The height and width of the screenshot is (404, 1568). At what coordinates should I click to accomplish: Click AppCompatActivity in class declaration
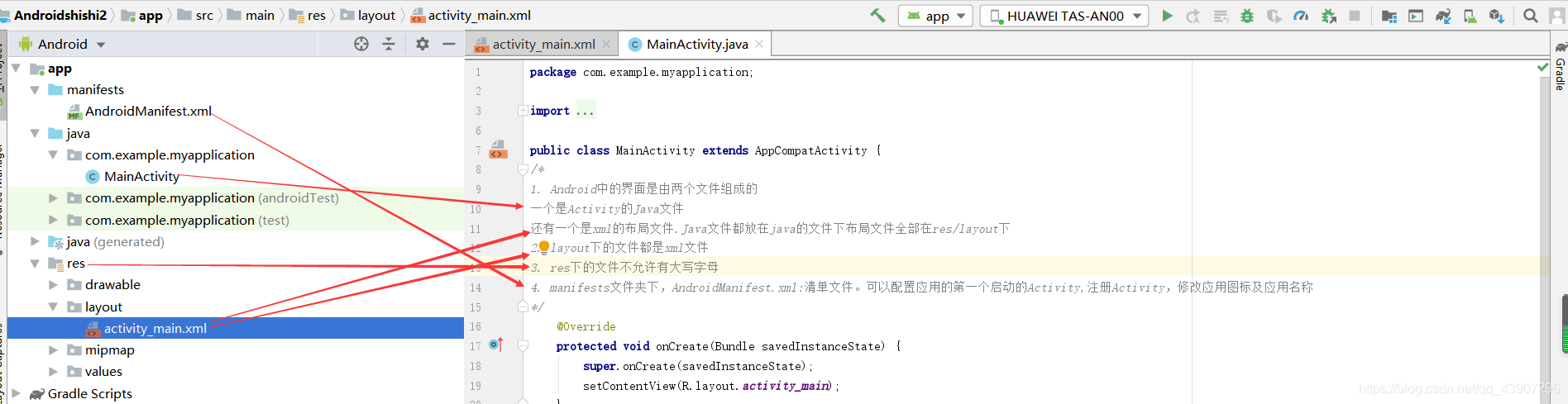810,150
